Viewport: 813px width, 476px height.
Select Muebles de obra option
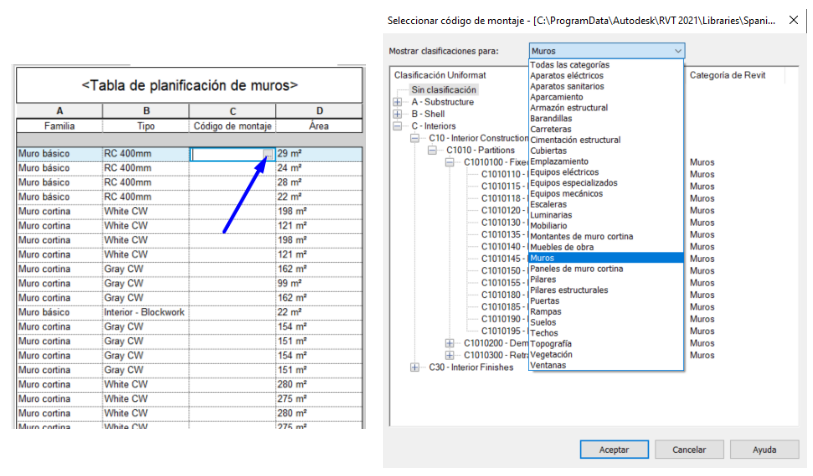tap(606, 247)
